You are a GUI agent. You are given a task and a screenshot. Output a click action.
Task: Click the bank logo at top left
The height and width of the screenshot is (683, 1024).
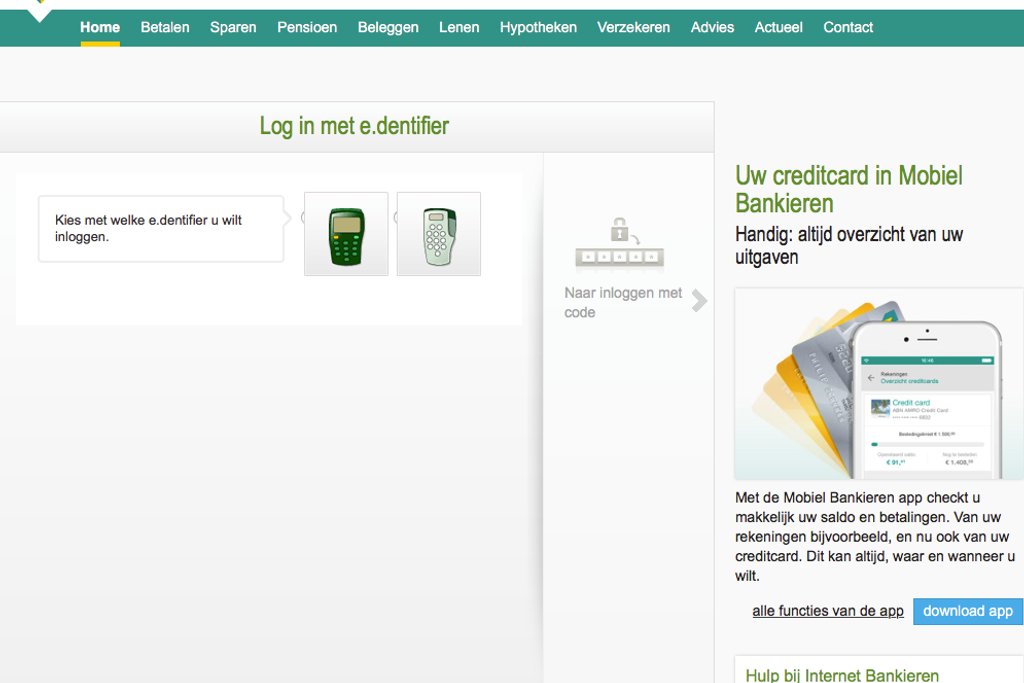(40, 5)
